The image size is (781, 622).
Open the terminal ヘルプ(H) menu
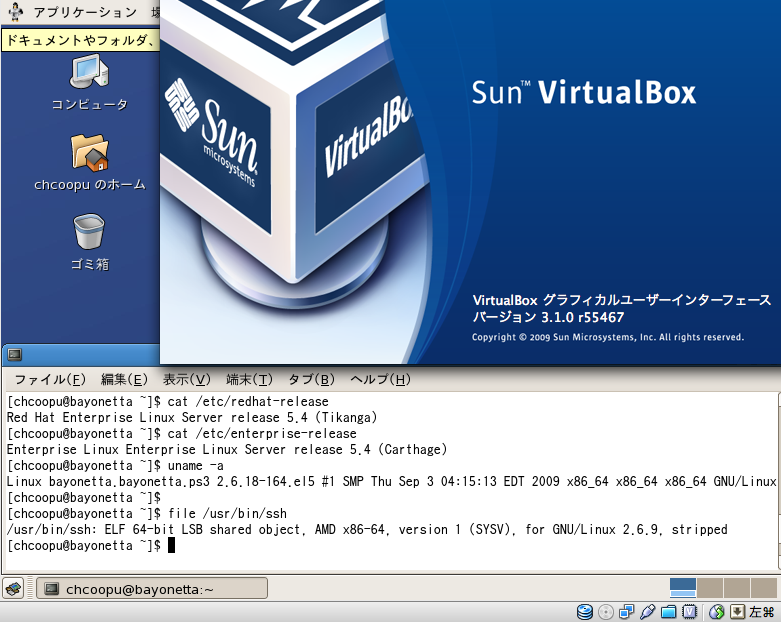(x=381, y=379)
